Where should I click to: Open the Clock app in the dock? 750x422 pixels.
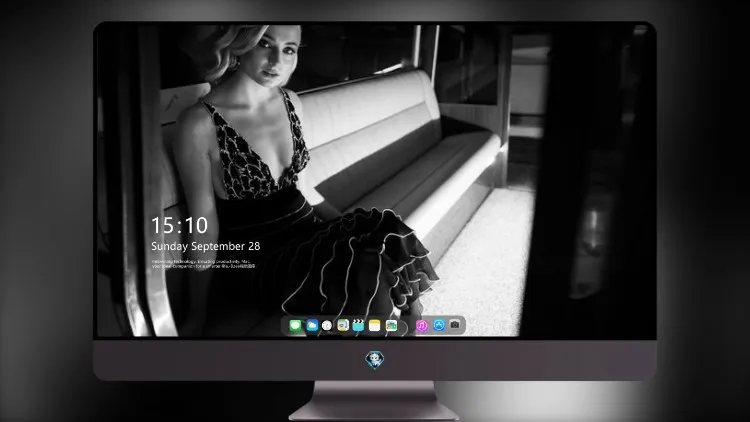coord(327,325)
